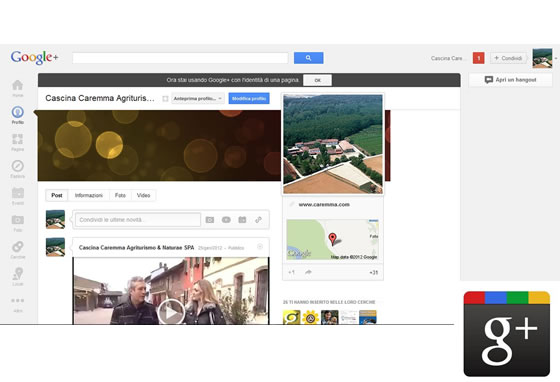Open the sunflower circle member thumbnail

[311, 317]
